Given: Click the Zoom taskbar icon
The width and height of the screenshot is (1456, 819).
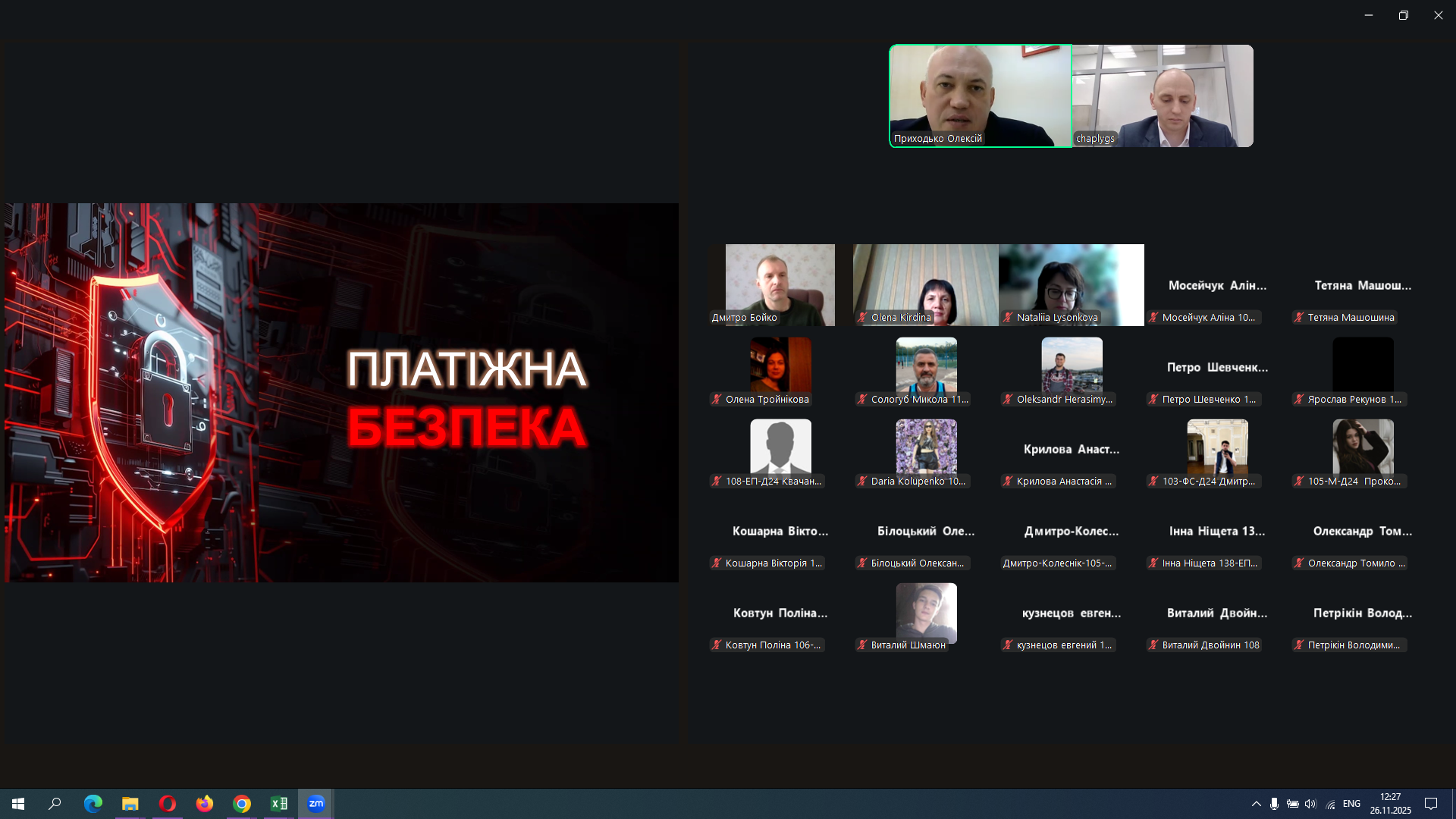Looking at the screenshot, I should coord(316,804).
